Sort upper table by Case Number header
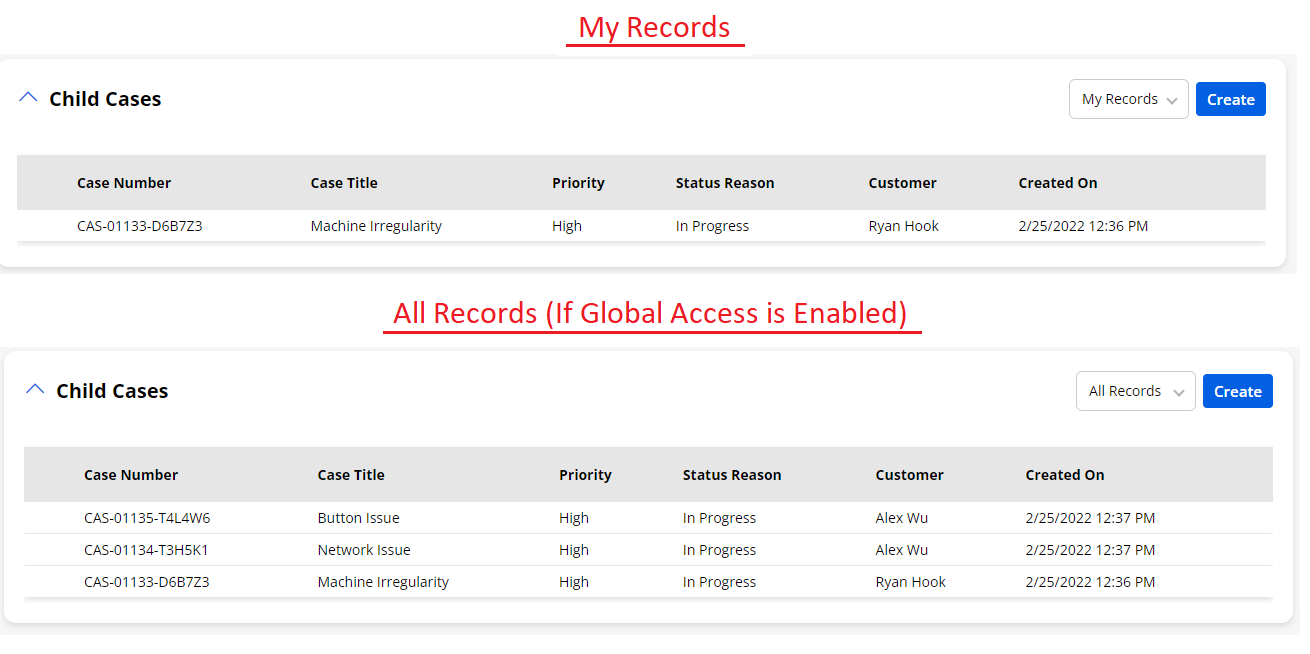Screen dimensions: 1310x654 click(124, 183)
